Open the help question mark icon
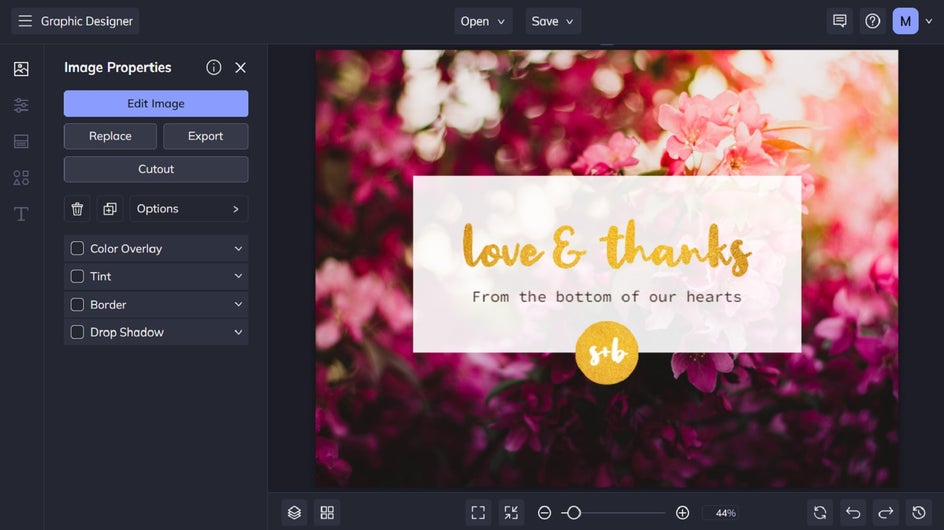Screen dimensions: 944x530 (873, 21)
